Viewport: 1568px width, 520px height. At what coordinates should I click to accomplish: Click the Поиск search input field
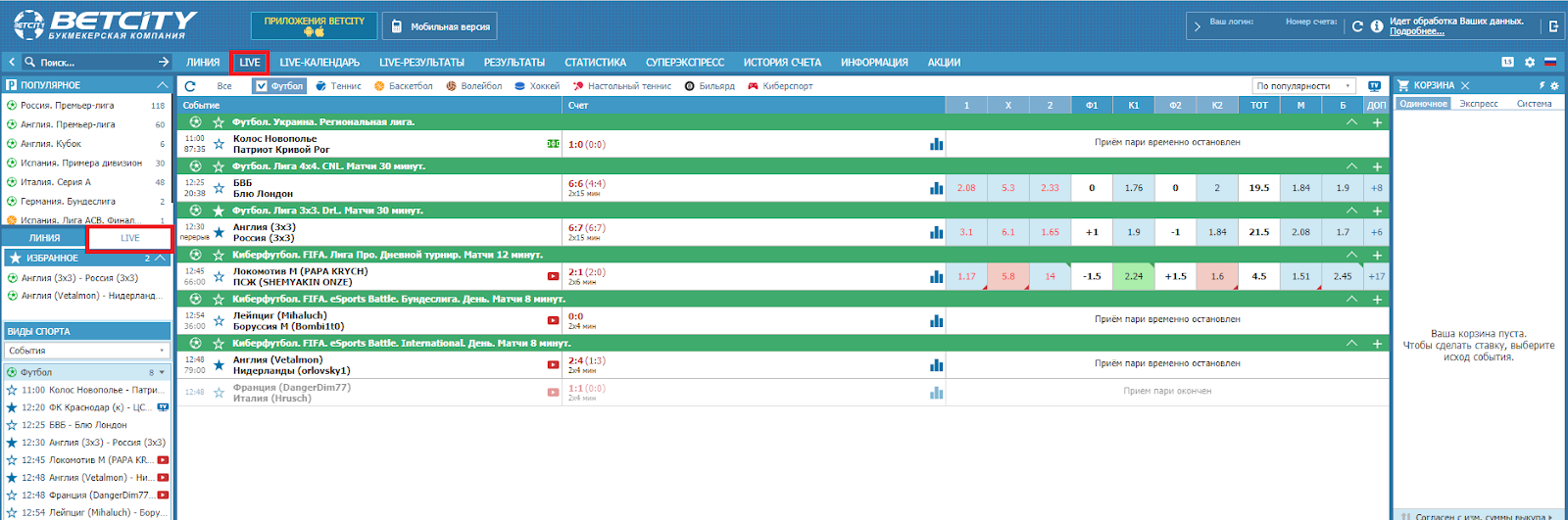point(93,62)
